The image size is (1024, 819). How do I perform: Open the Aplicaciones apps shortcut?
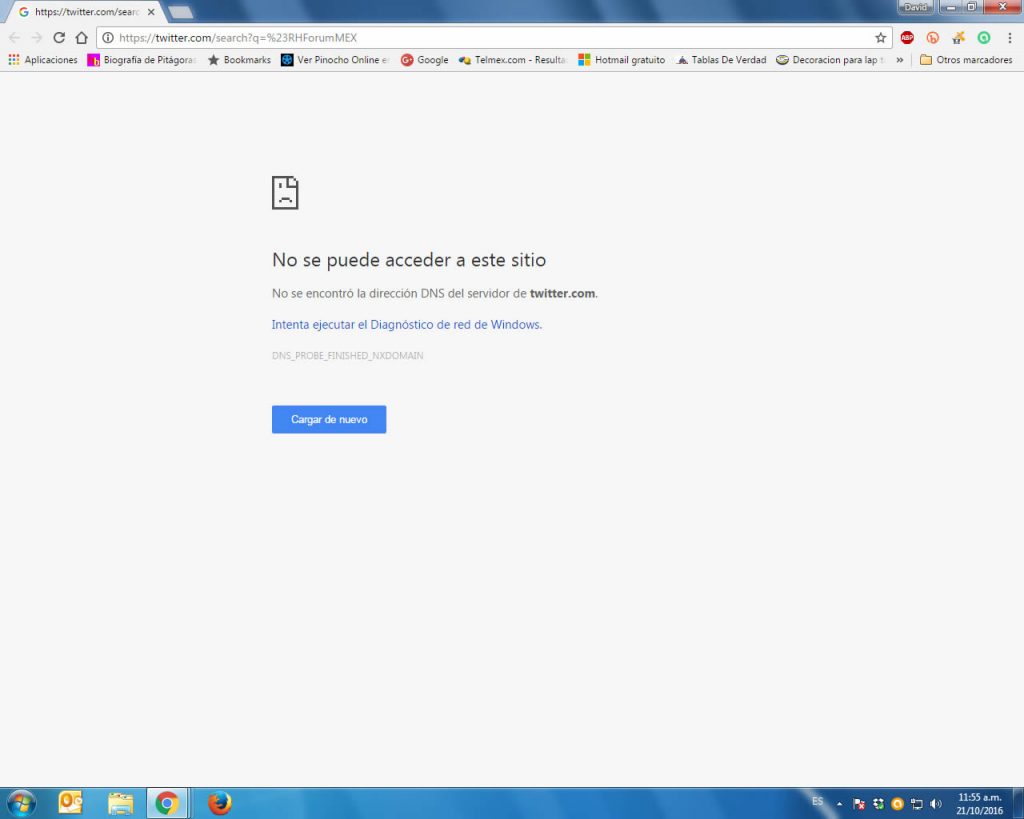[43, 59]
